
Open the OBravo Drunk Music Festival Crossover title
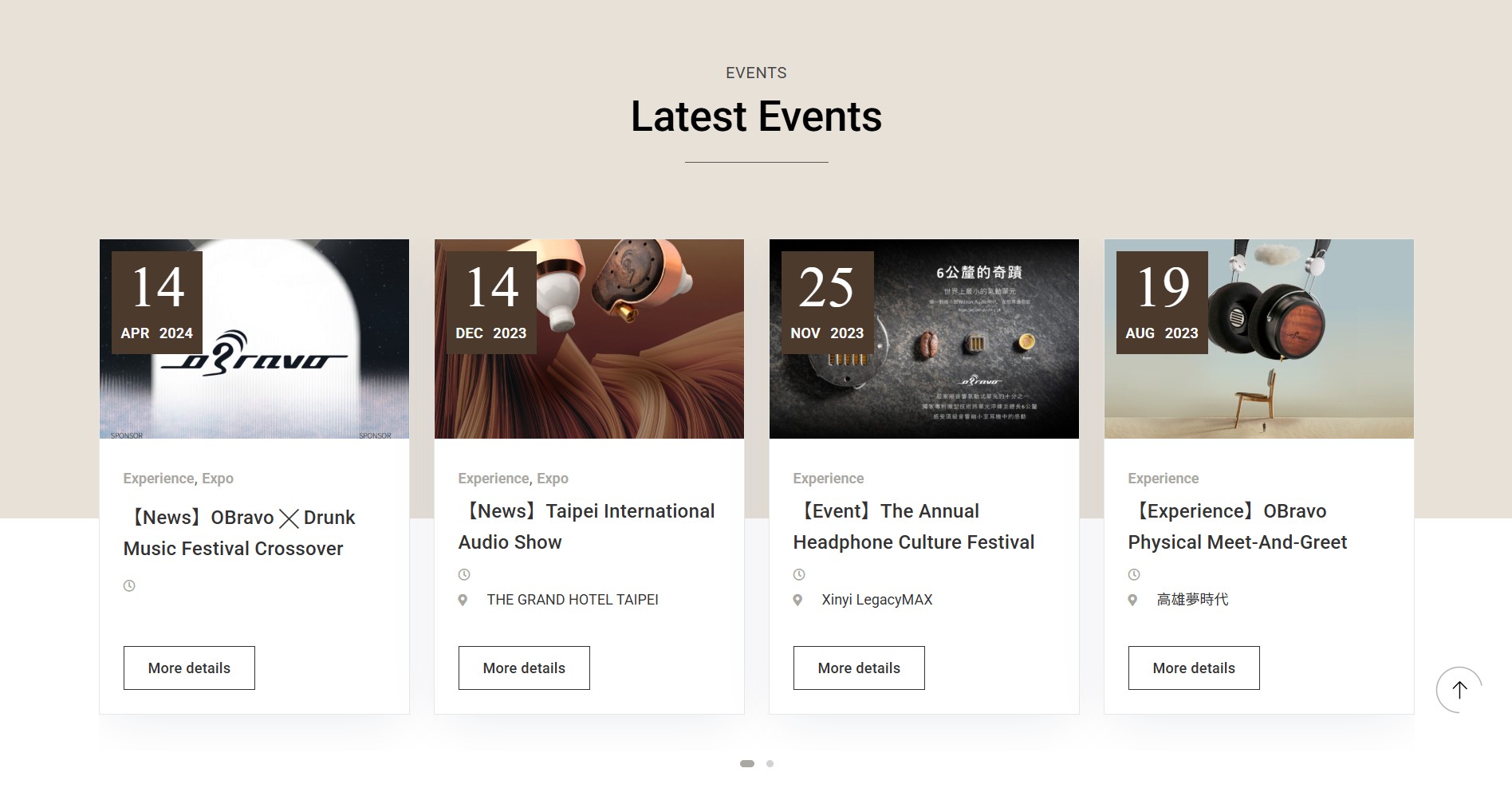point(239,533)
